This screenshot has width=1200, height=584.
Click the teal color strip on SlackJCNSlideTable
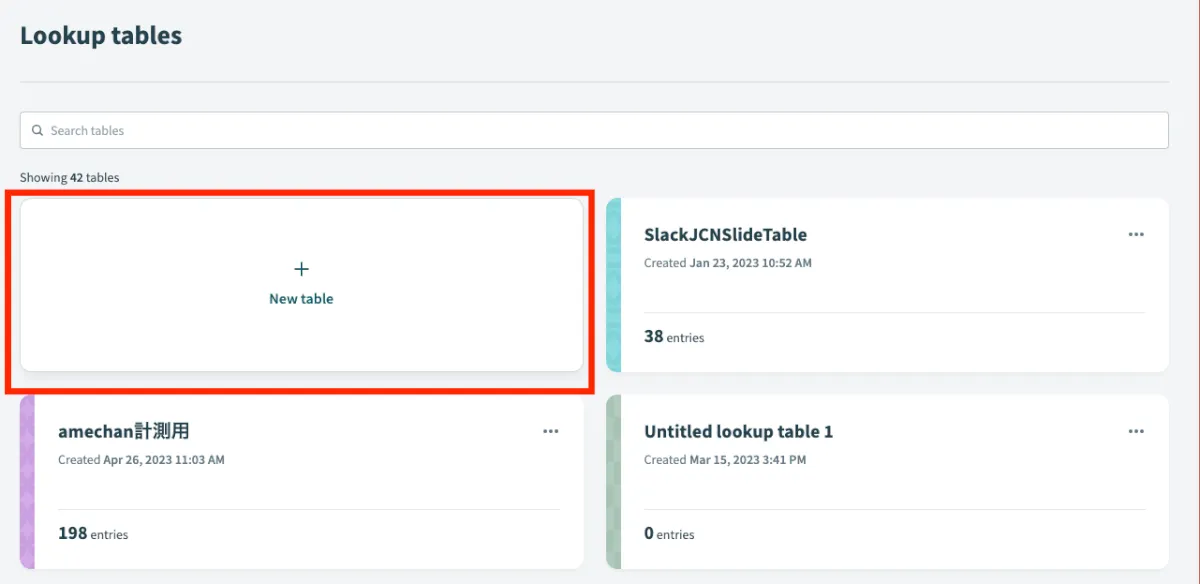click(613, 285)
